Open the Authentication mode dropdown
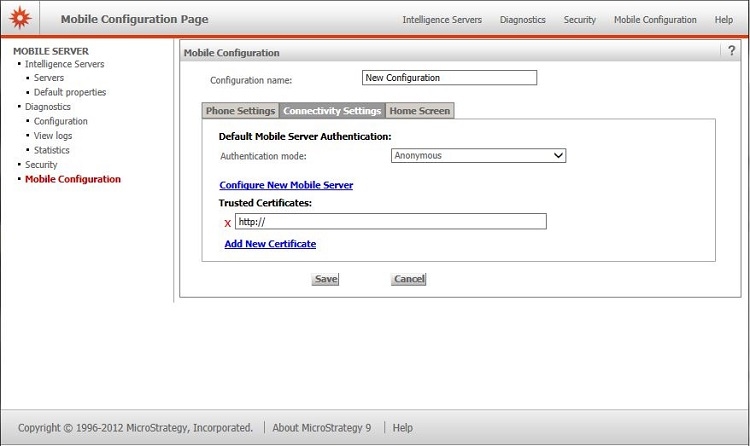 (478, 156)
